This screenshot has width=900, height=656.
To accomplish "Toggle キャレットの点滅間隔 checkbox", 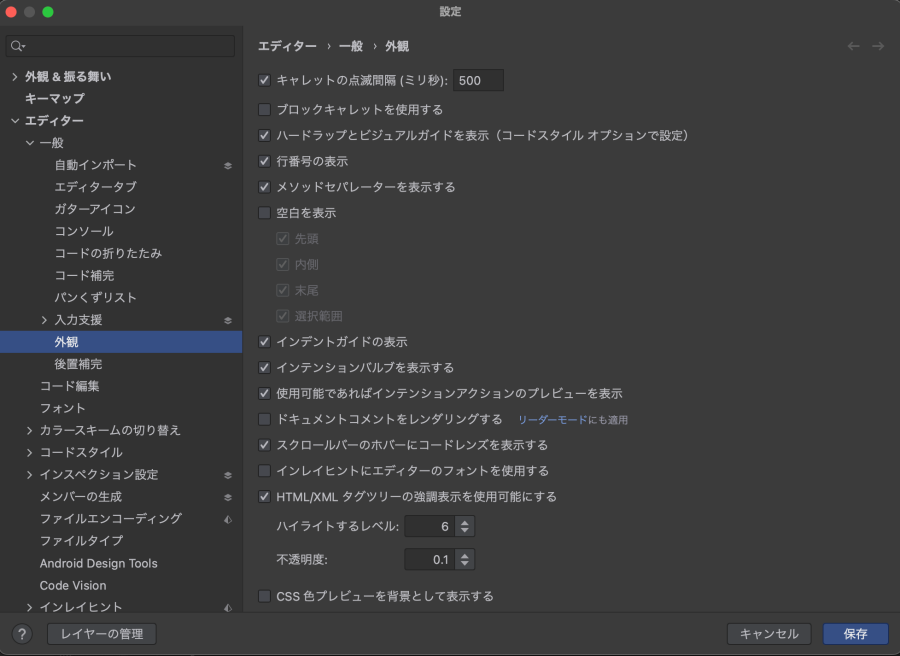I will 265,80.
